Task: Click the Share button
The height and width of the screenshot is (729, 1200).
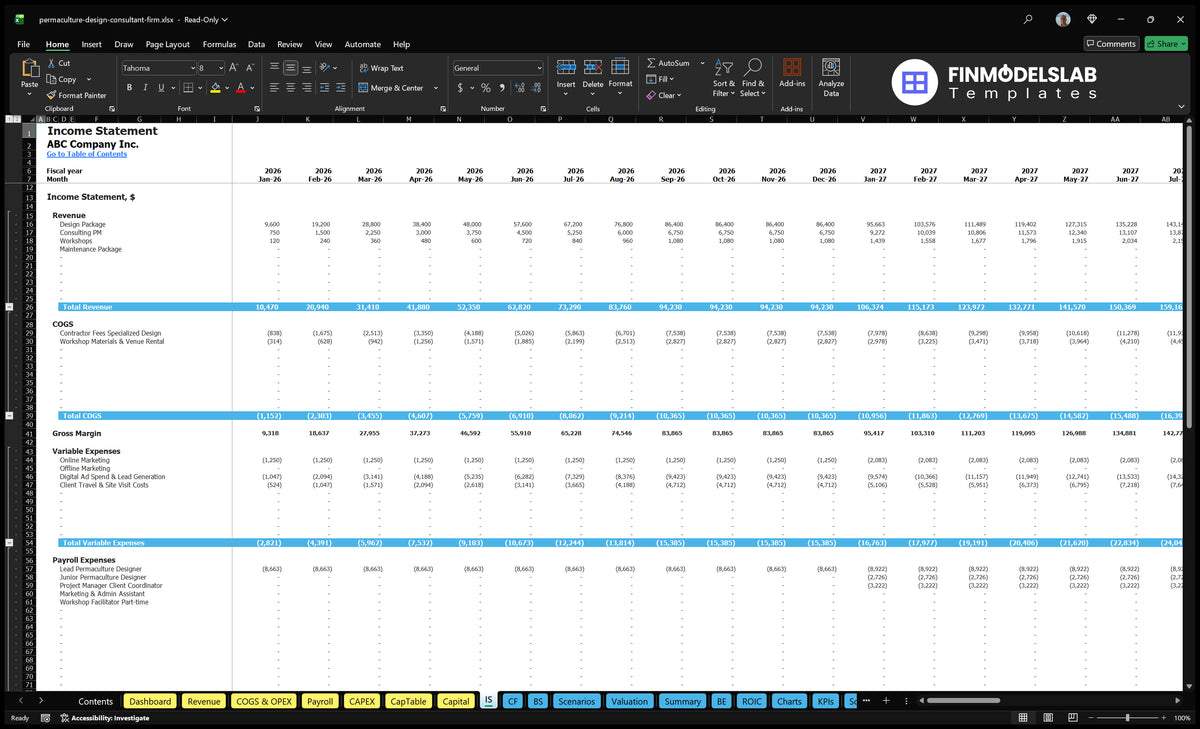Action: tap(1166, 44)
